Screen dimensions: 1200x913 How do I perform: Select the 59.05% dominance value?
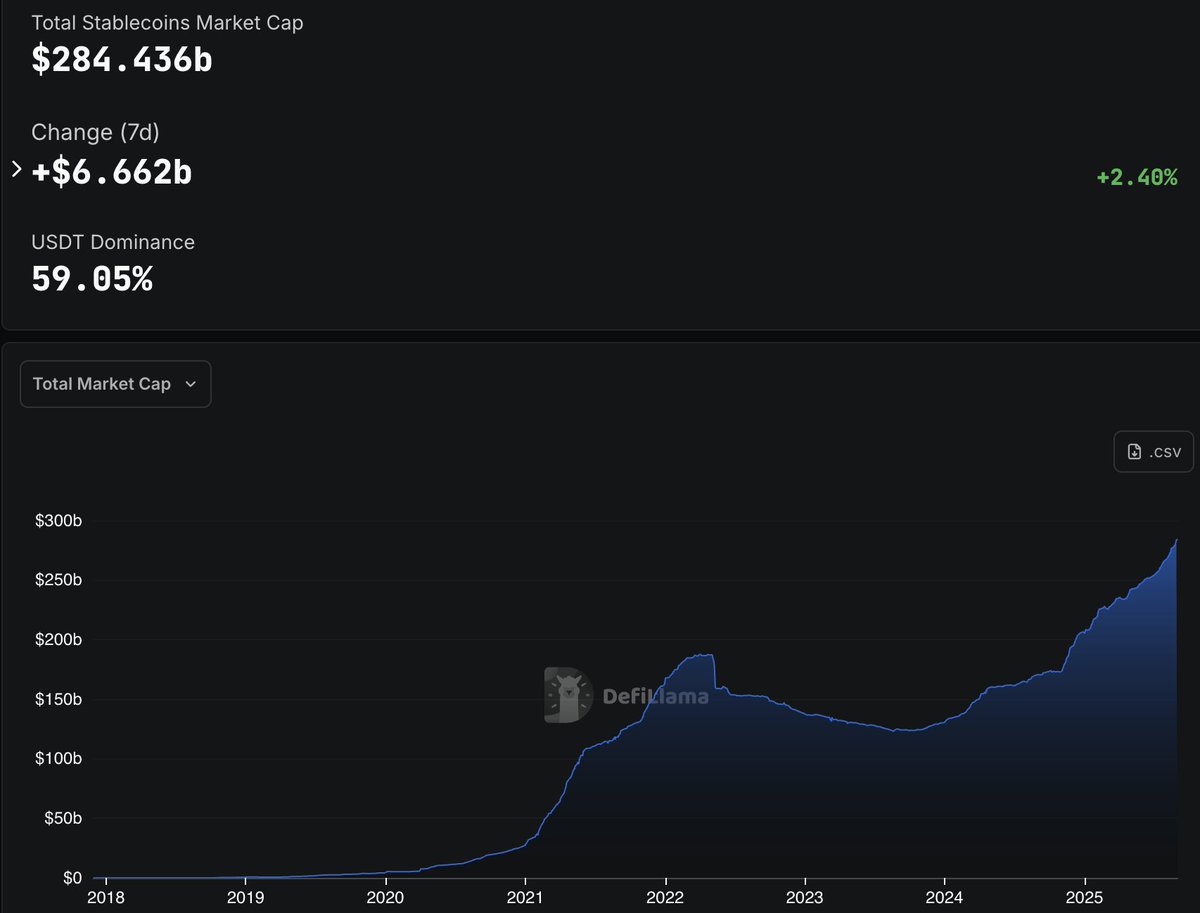92,279
